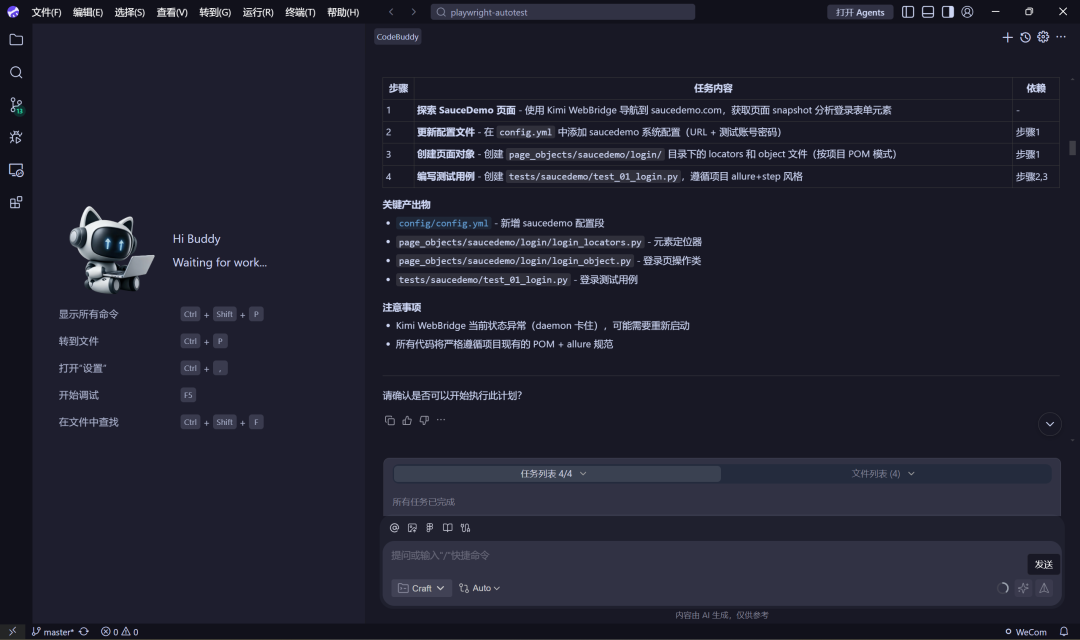1080x640 pixels.
Task: Open the Remote Explorer view
Action: click(x=16, y=170)
